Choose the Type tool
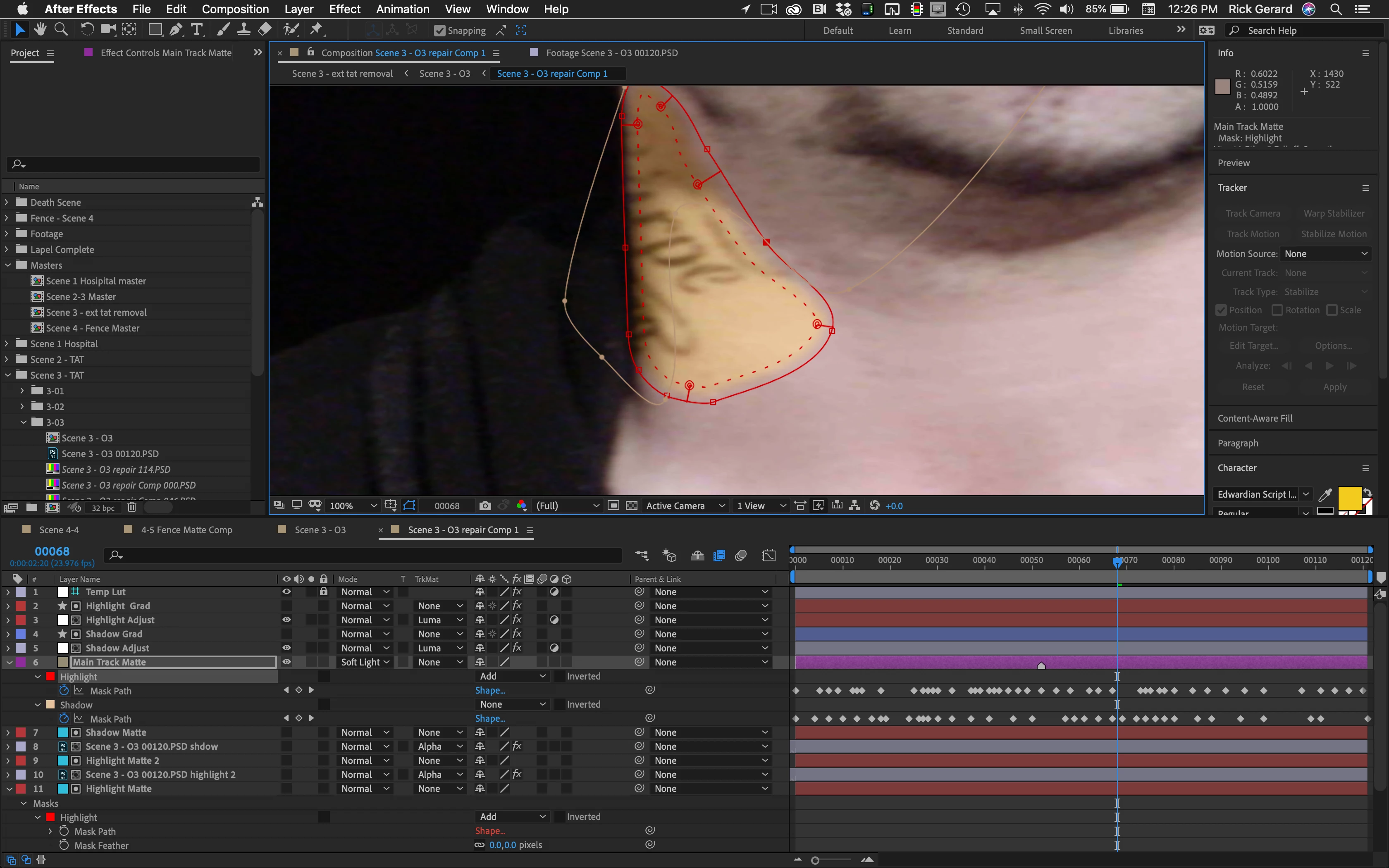The height and width of the screenshot is (868, 1389). point(197,30)
